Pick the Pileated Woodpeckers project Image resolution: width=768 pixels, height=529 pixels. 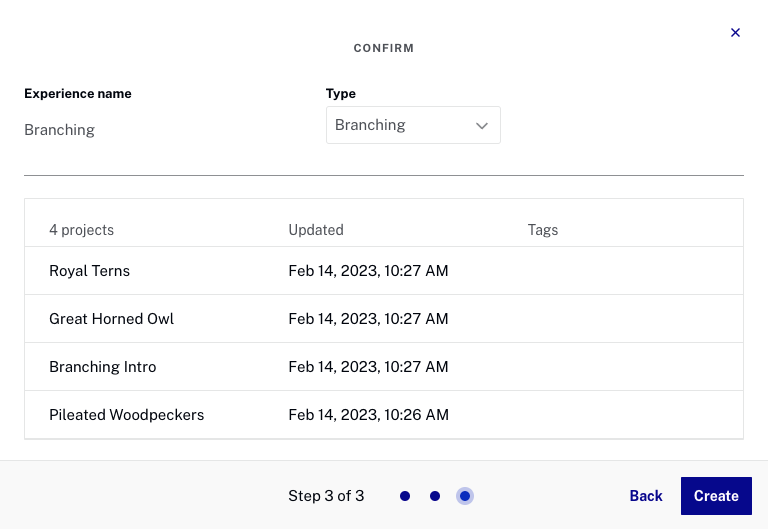[x=126, y=415]
